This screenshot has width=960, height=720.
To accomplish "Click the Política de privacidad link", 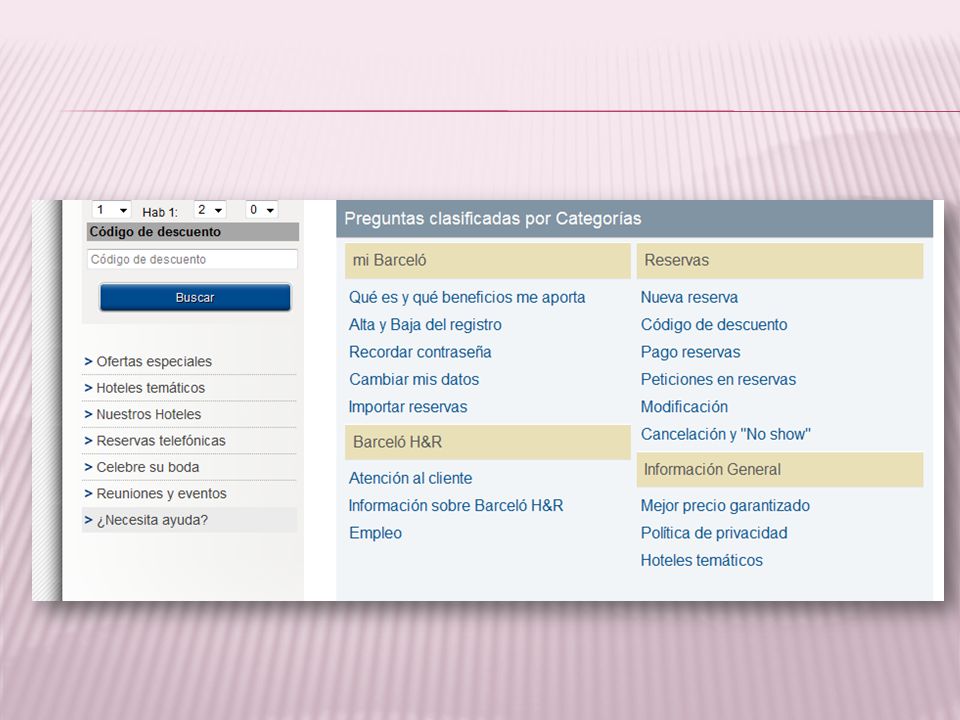I will (714, 533).
